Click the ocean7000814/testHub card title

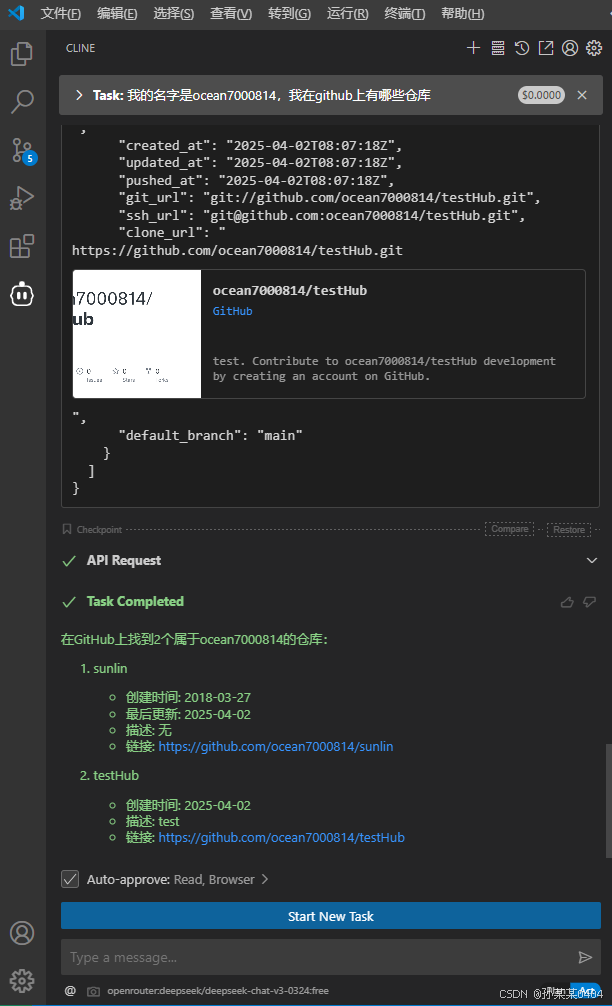pyautogui.click(x=290, y=290)
